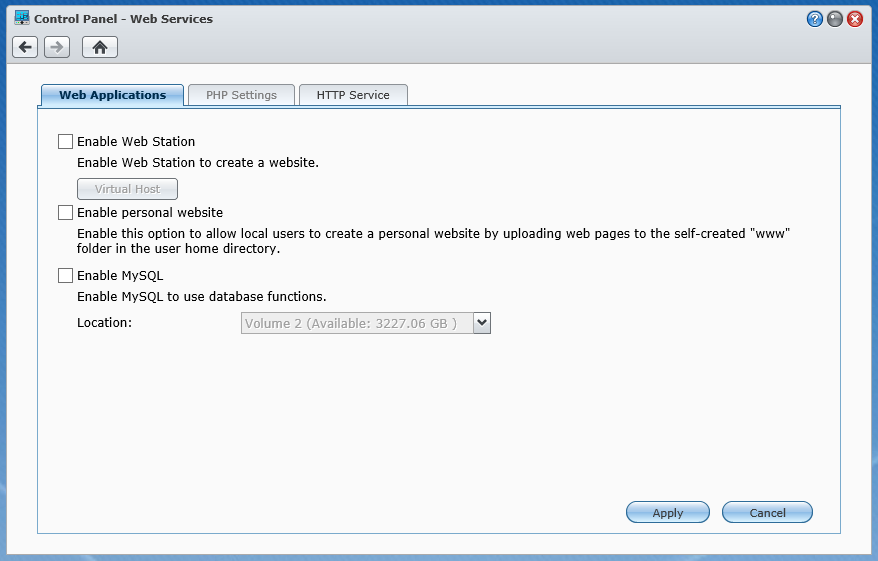
Task: Click the 'Control Panel - Web Services' title
Action: pyautogui.click(x=123, y=19)
